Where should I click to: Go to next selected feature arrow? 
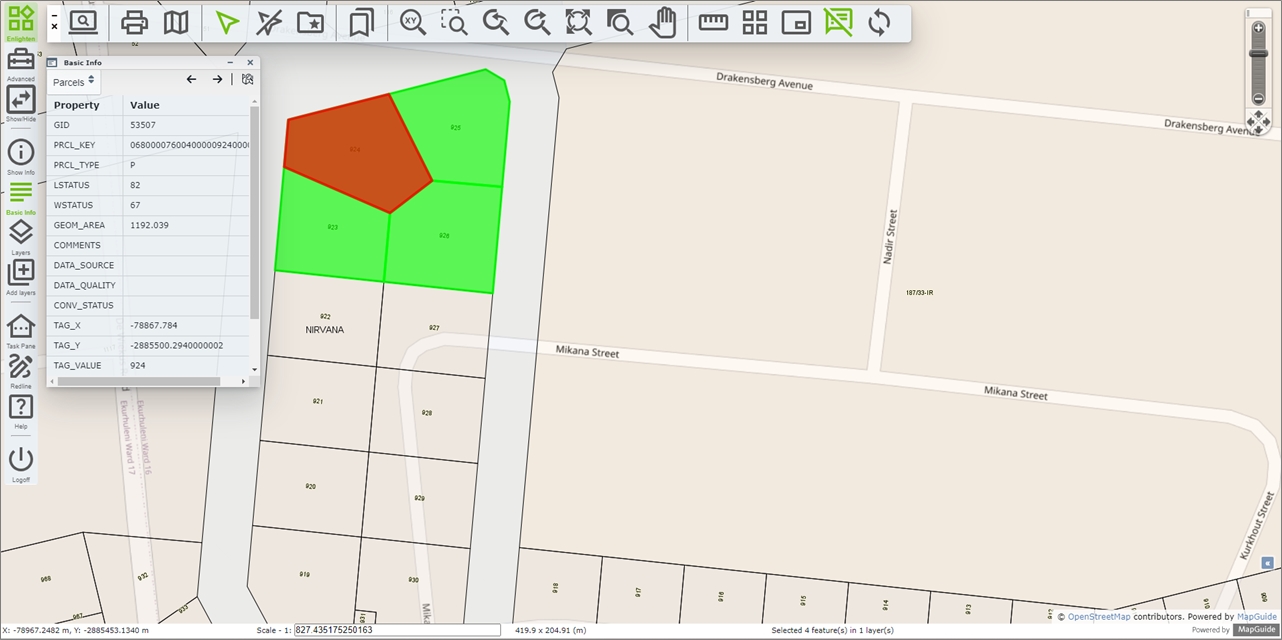(217, 80)
